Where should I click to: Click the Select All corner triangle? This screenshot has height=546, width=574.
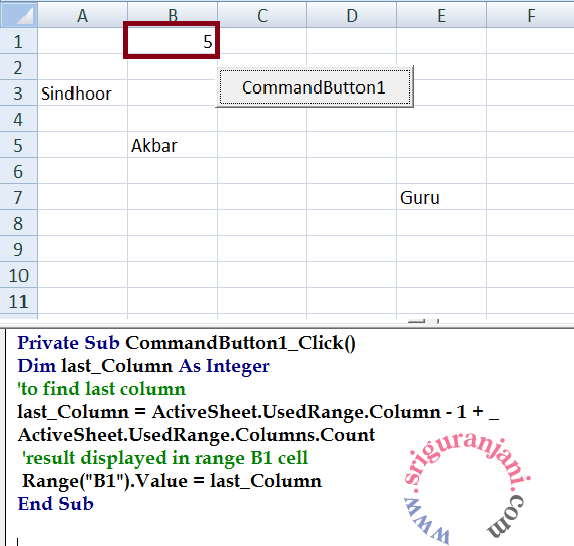(x=19, y=15)
